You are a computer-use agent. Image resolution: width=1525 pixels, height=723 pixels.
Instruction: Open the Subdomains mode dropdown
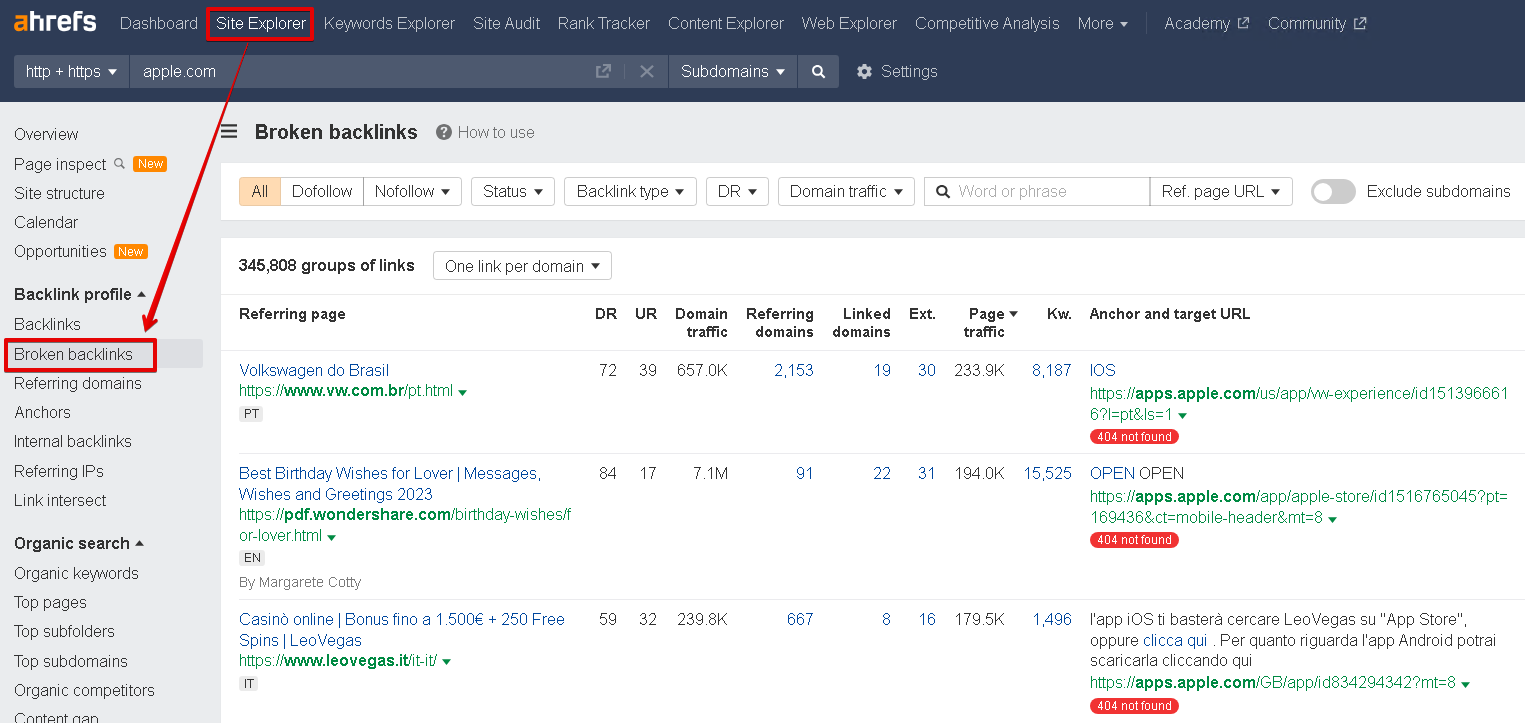(x=733, y=72)
